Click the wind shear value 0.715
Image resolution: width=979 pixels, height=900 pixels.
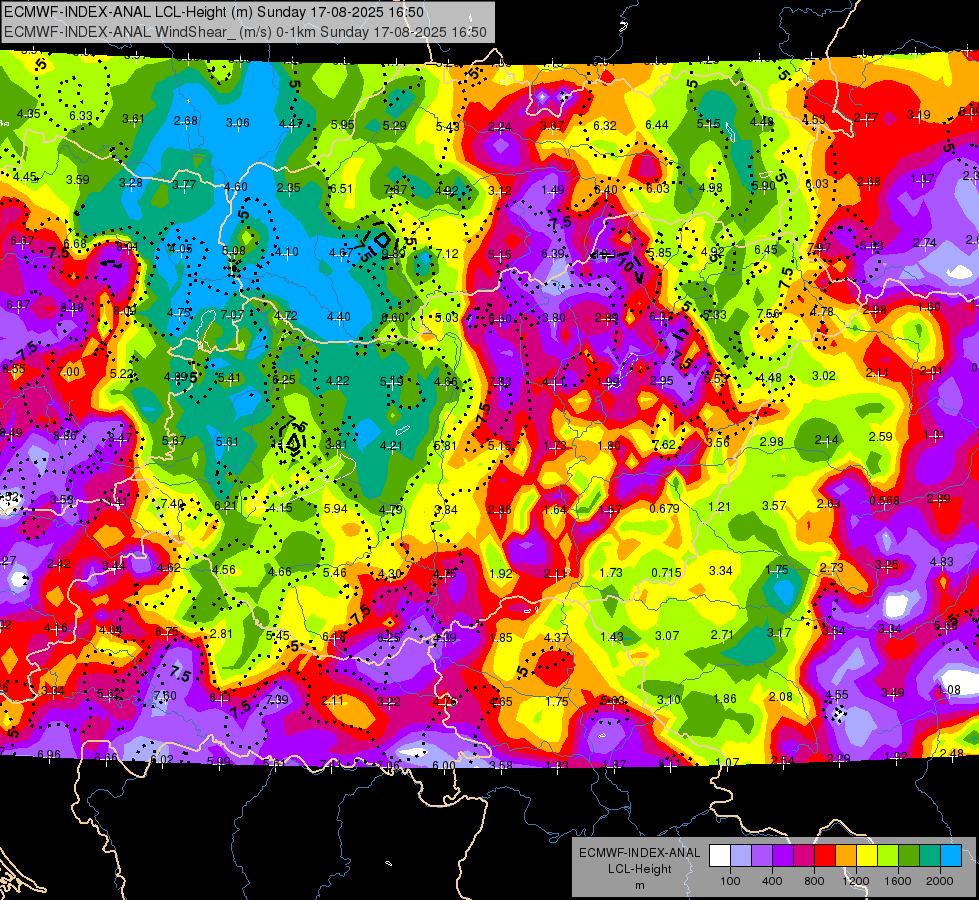click(x=666, y=573)
